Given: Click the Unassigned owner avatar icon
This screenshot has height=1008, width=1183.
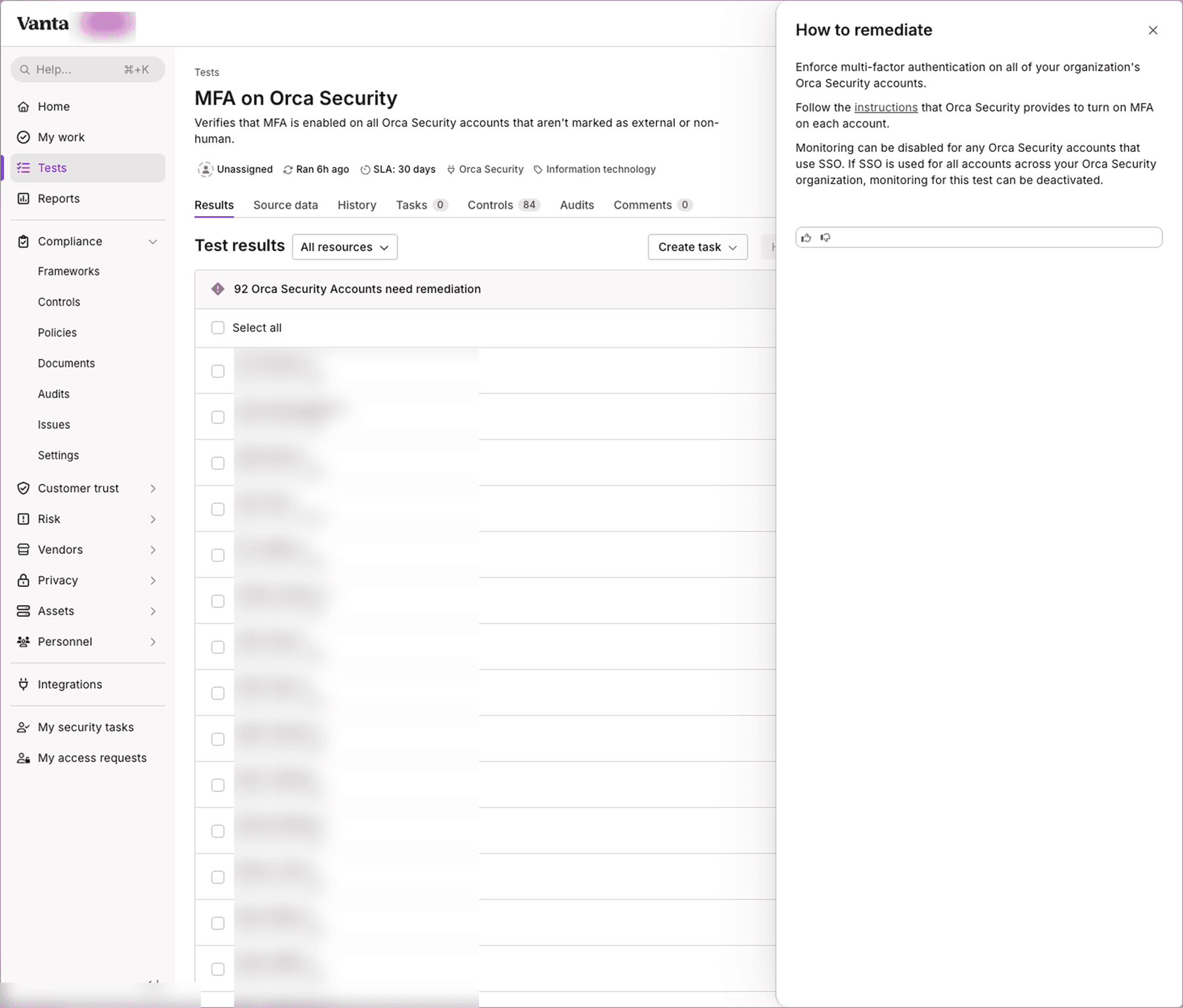Looking at the screenshot, I should click(206, 170).
